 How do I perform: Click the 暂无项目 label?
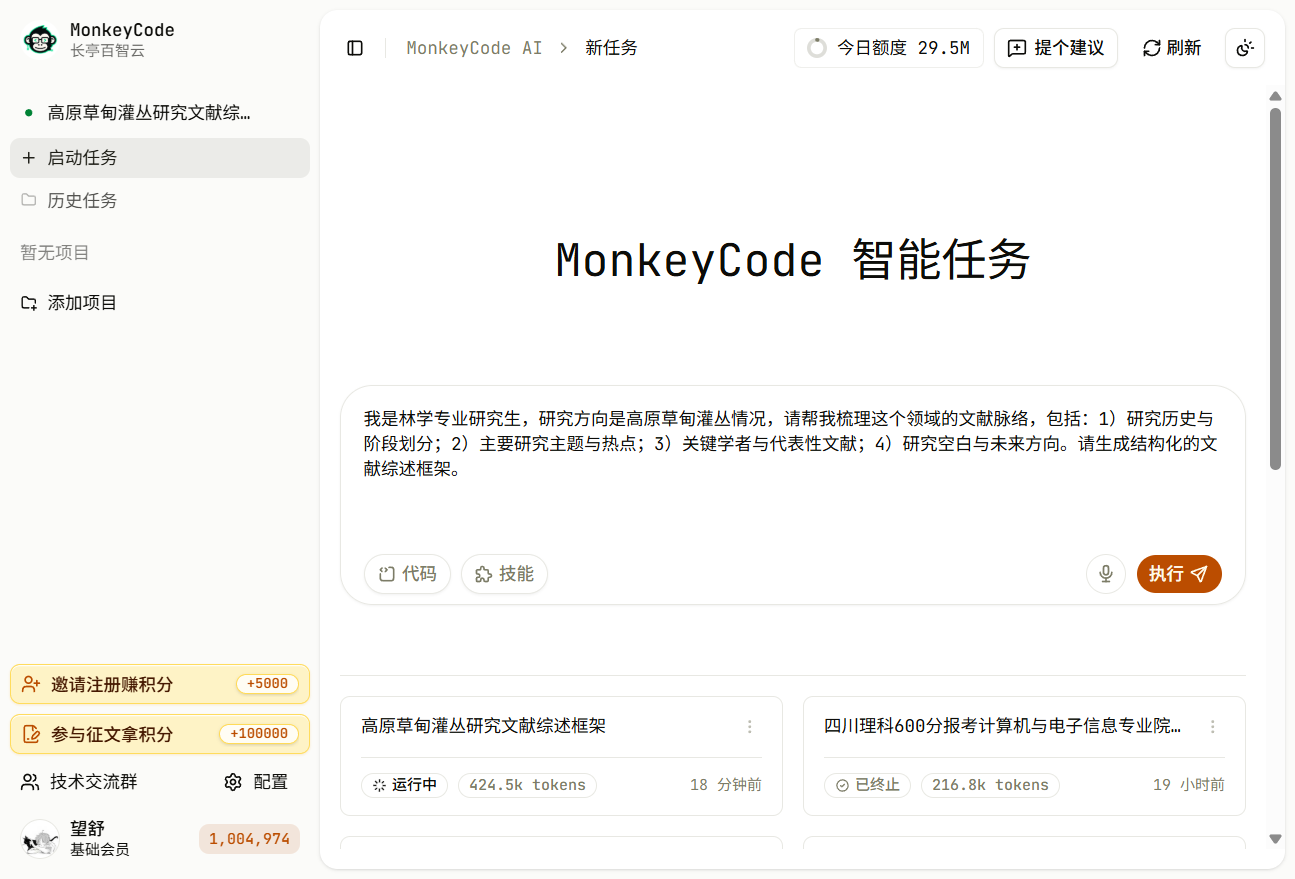pos(55,253)
